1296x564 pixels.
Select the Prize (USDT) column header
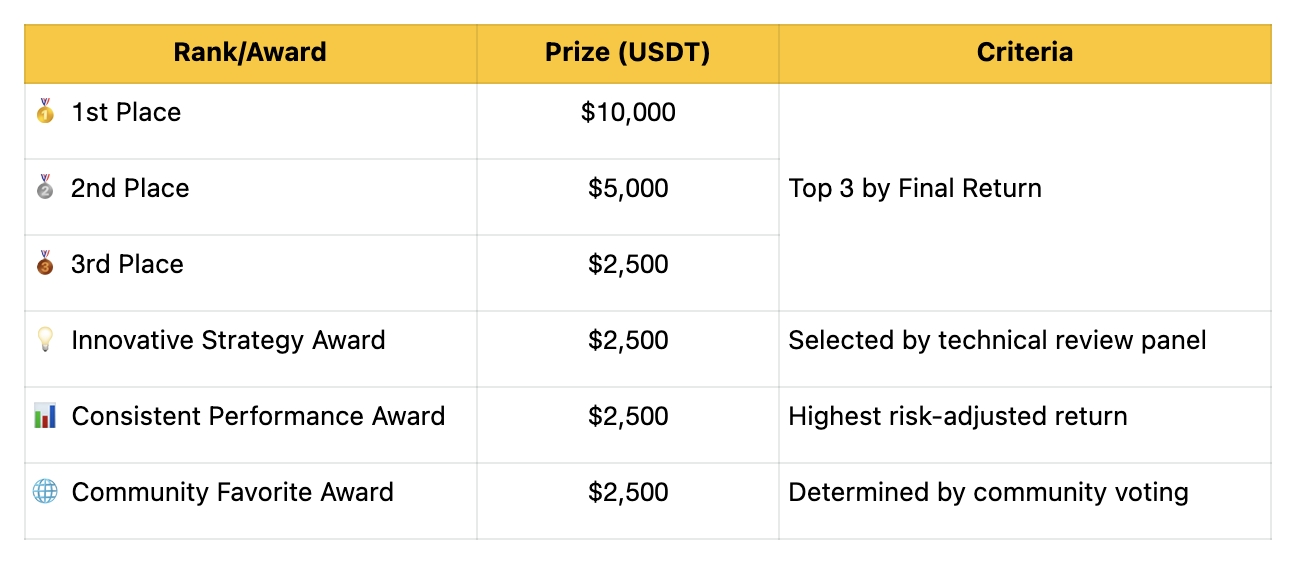(627, 53)
